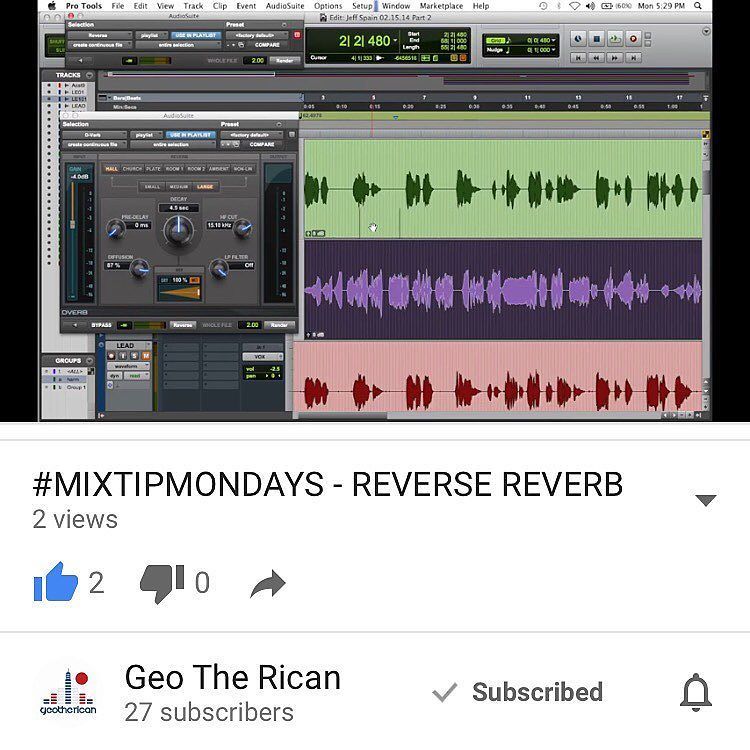Click the D-Verb preview speaker button
Image resolution: width=750 pixels, height=750 pixels.
tap(76, 325)
